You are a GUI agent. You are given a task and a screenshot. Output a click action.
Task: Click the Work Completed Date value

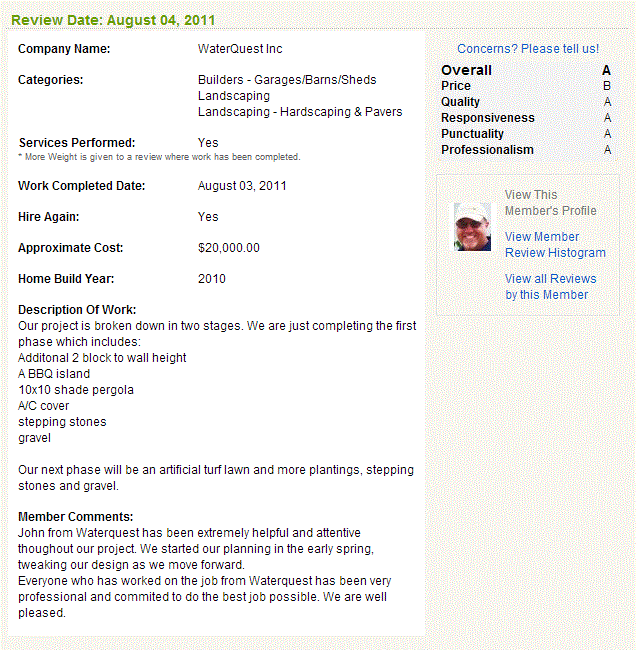pyautogui.click(x=242, y=186)
